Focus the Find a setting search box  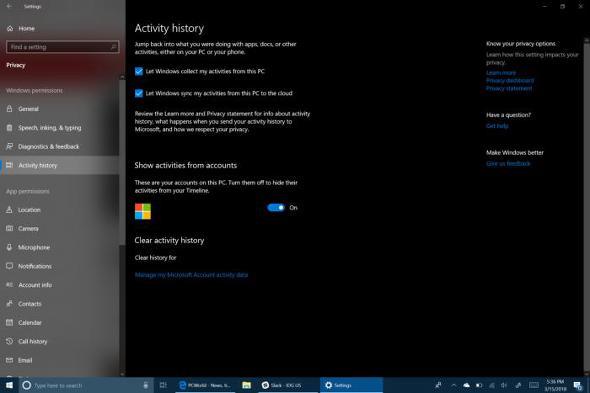pos(62,47)
